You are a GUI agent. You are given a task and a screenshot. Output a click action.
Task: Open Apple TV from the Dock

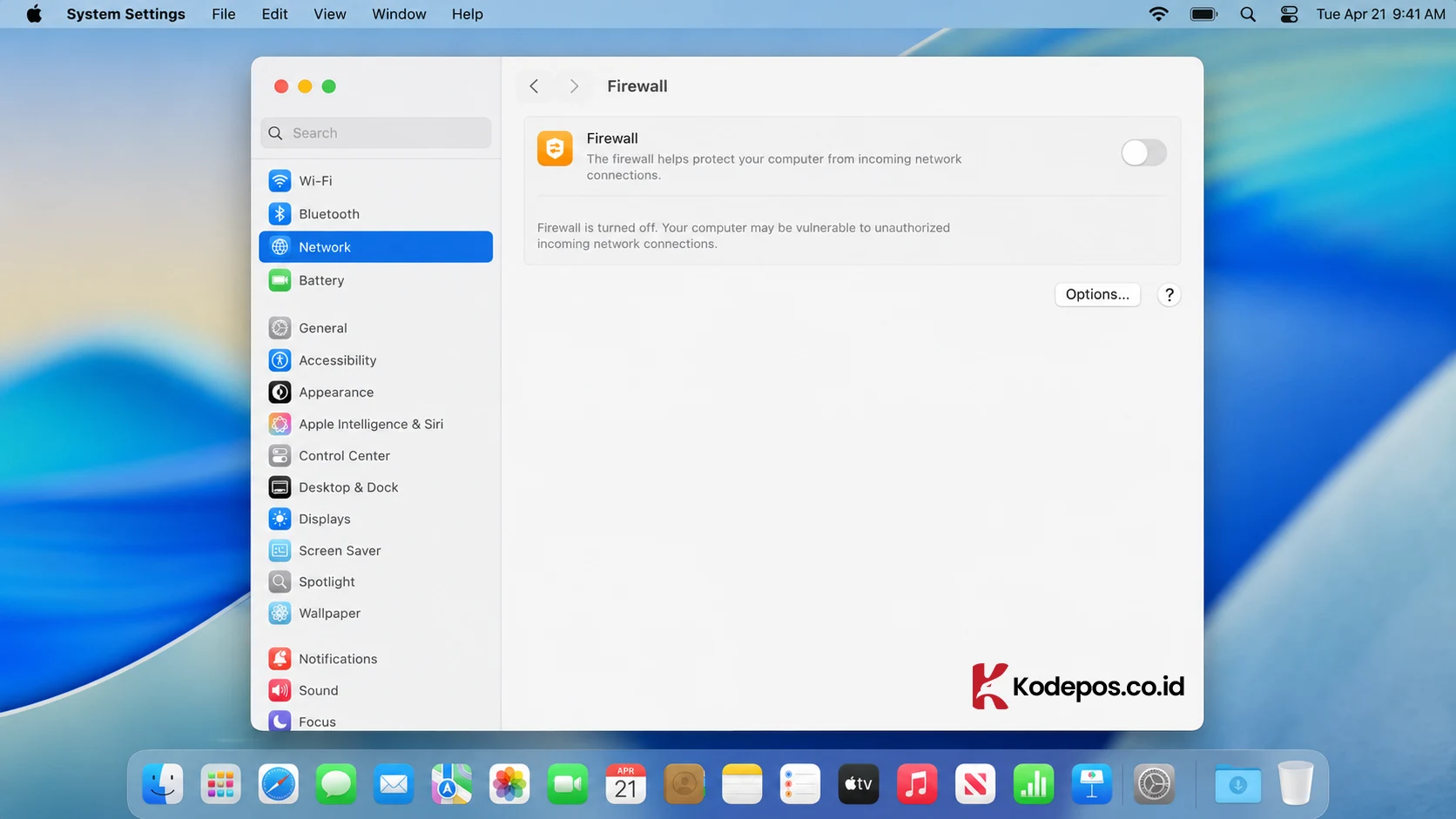(x=859, y=784)
